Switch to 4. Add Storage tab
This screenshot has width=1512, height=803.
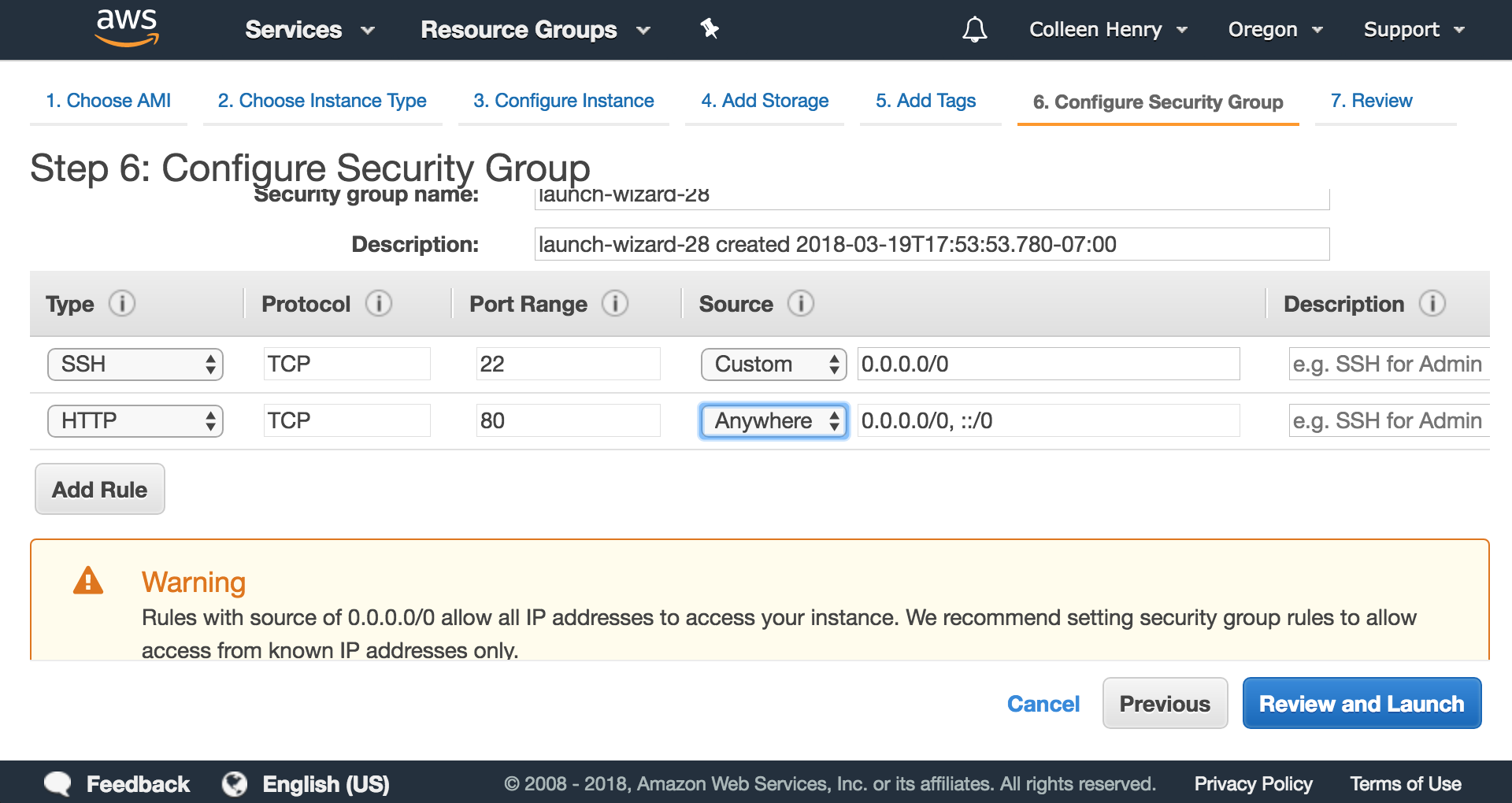click(x=765, y=101)
